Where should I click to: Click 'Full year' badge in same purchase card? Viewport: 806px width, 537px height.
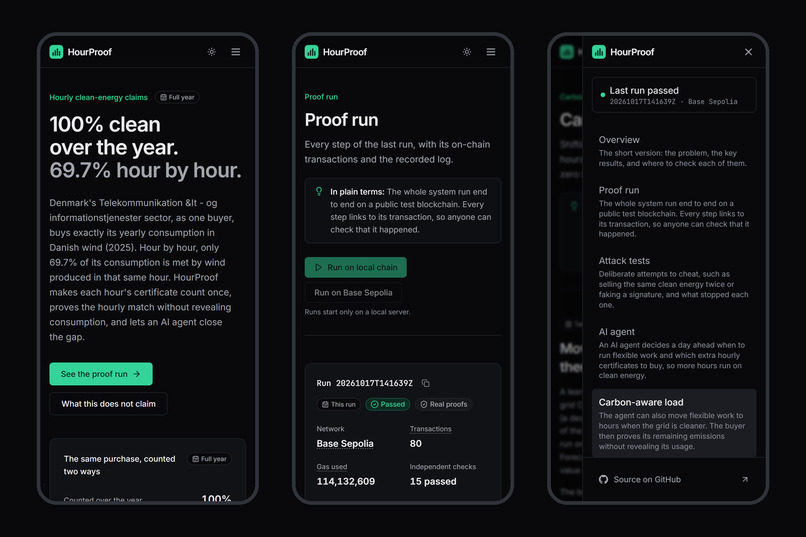click(x=209, y=459)
